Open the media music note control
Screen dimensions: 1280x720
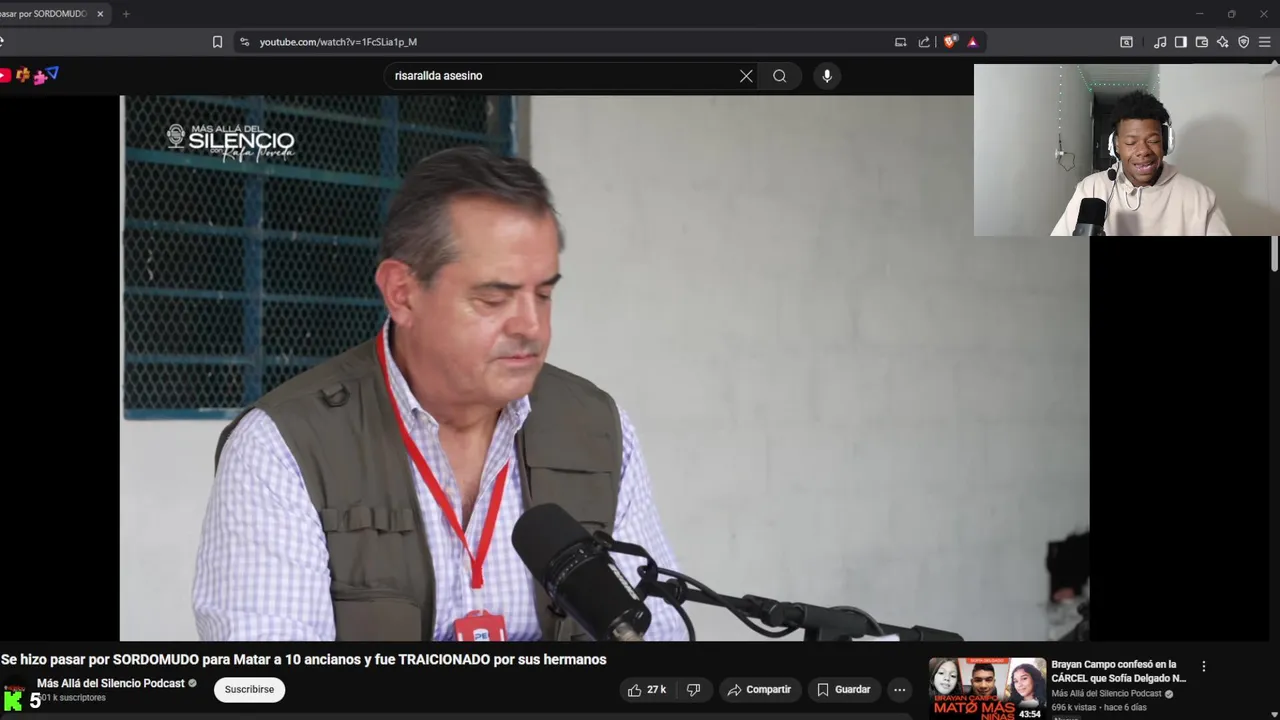1160,42
